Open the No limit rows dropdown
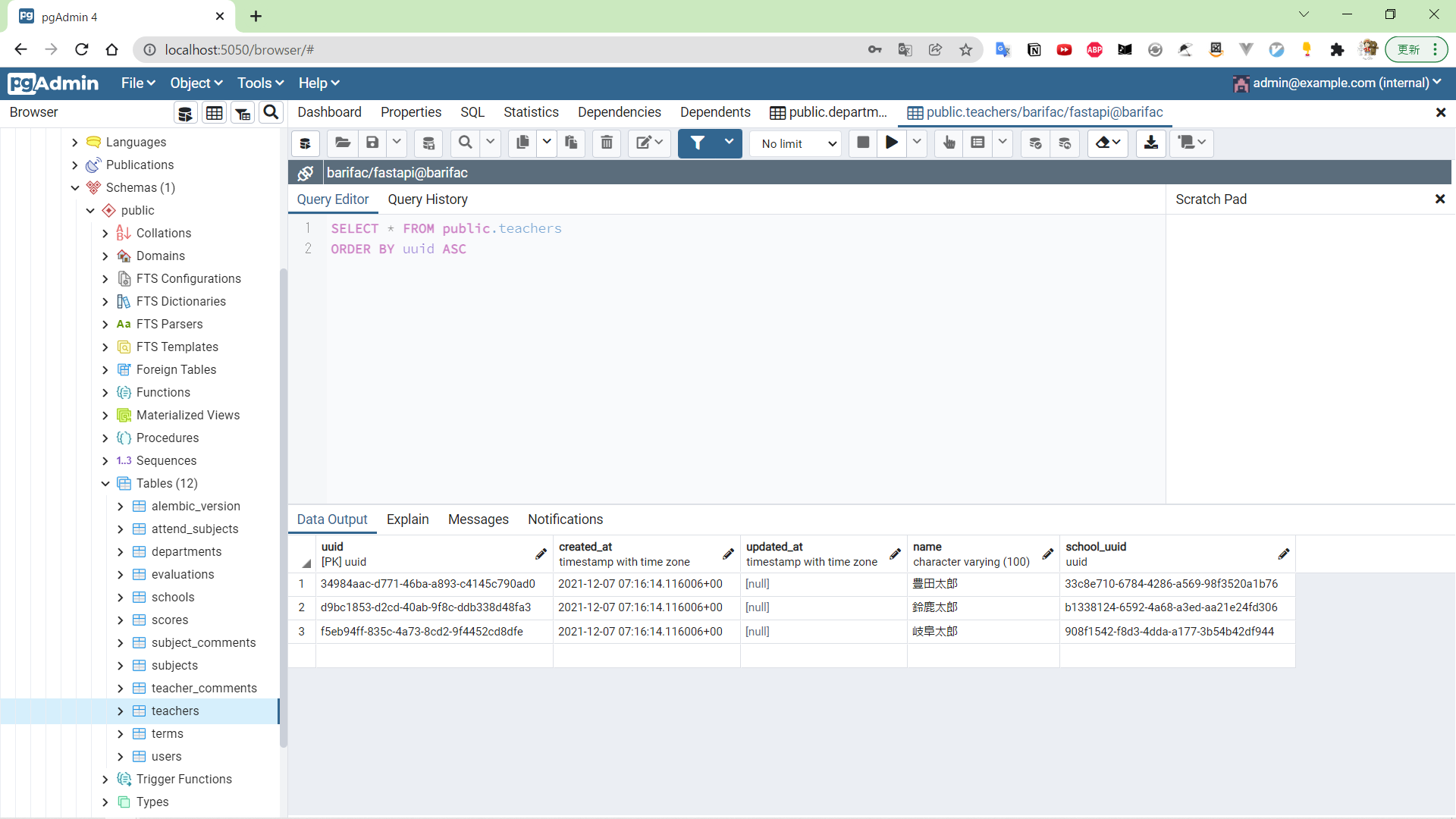Viewport: 1456px width, 819px height. click(795, 144)
